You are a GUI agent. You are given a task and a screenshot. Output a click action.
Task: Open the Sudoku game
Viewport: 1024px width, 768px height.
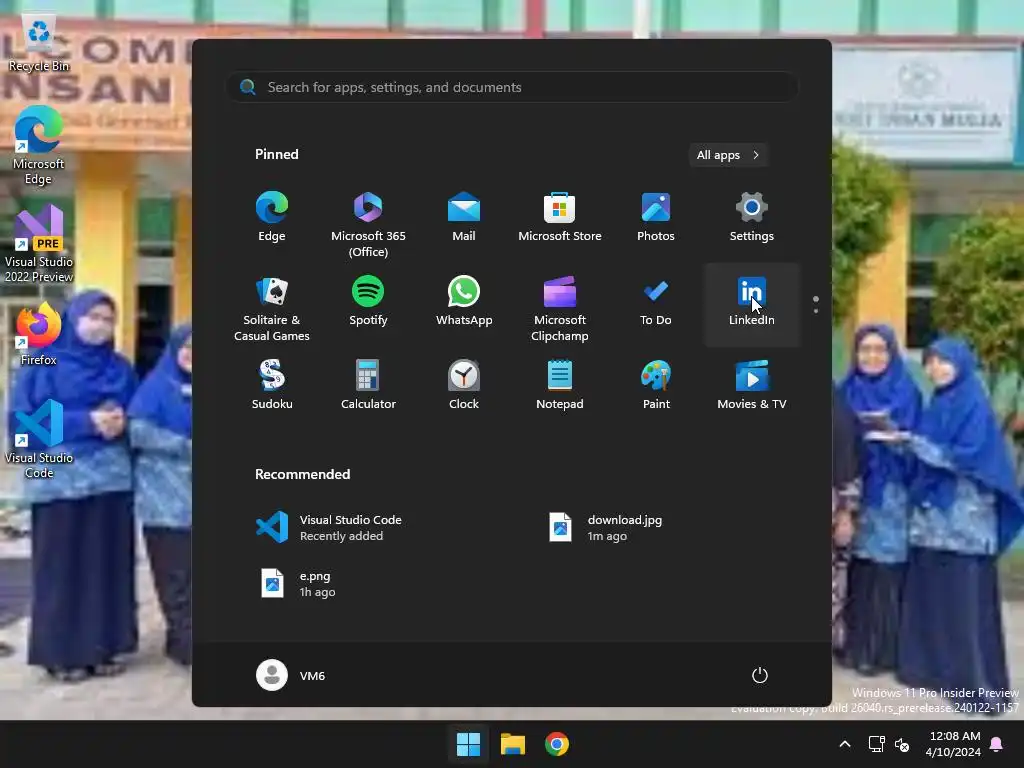coord(272,385)
